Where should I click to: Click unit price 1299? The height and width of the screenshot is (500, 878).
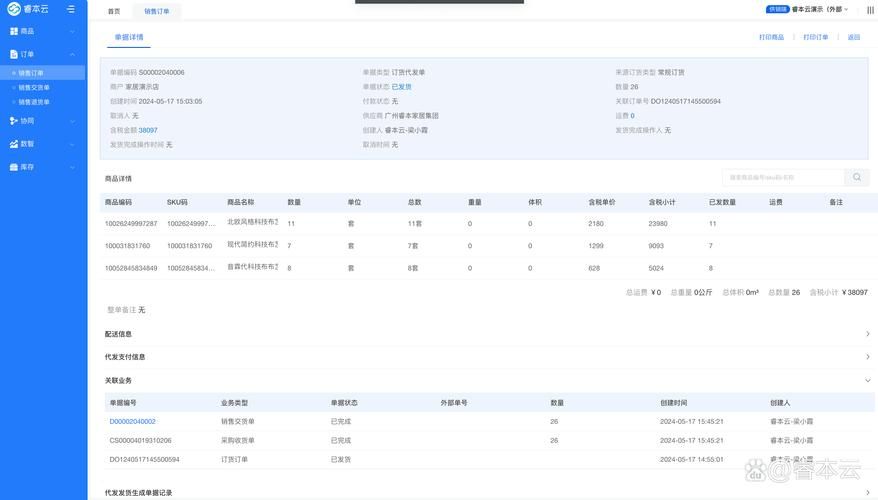tap(596, 246)
